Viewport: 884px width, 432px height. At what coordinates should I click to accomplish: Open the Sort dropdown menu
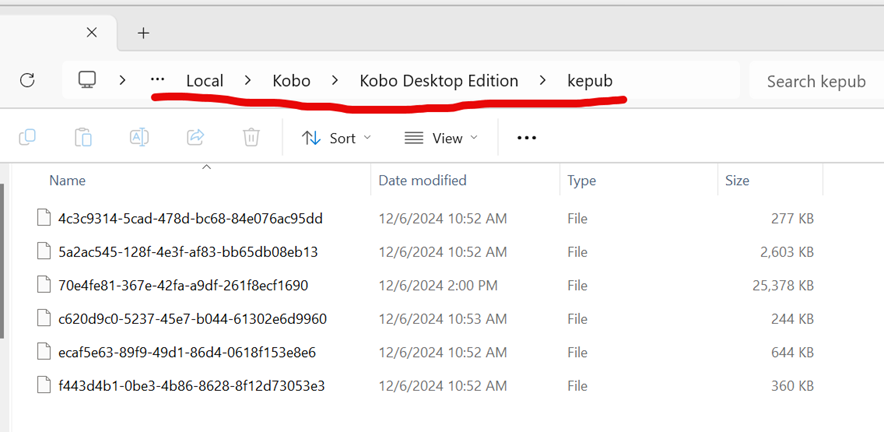(336, 138)
